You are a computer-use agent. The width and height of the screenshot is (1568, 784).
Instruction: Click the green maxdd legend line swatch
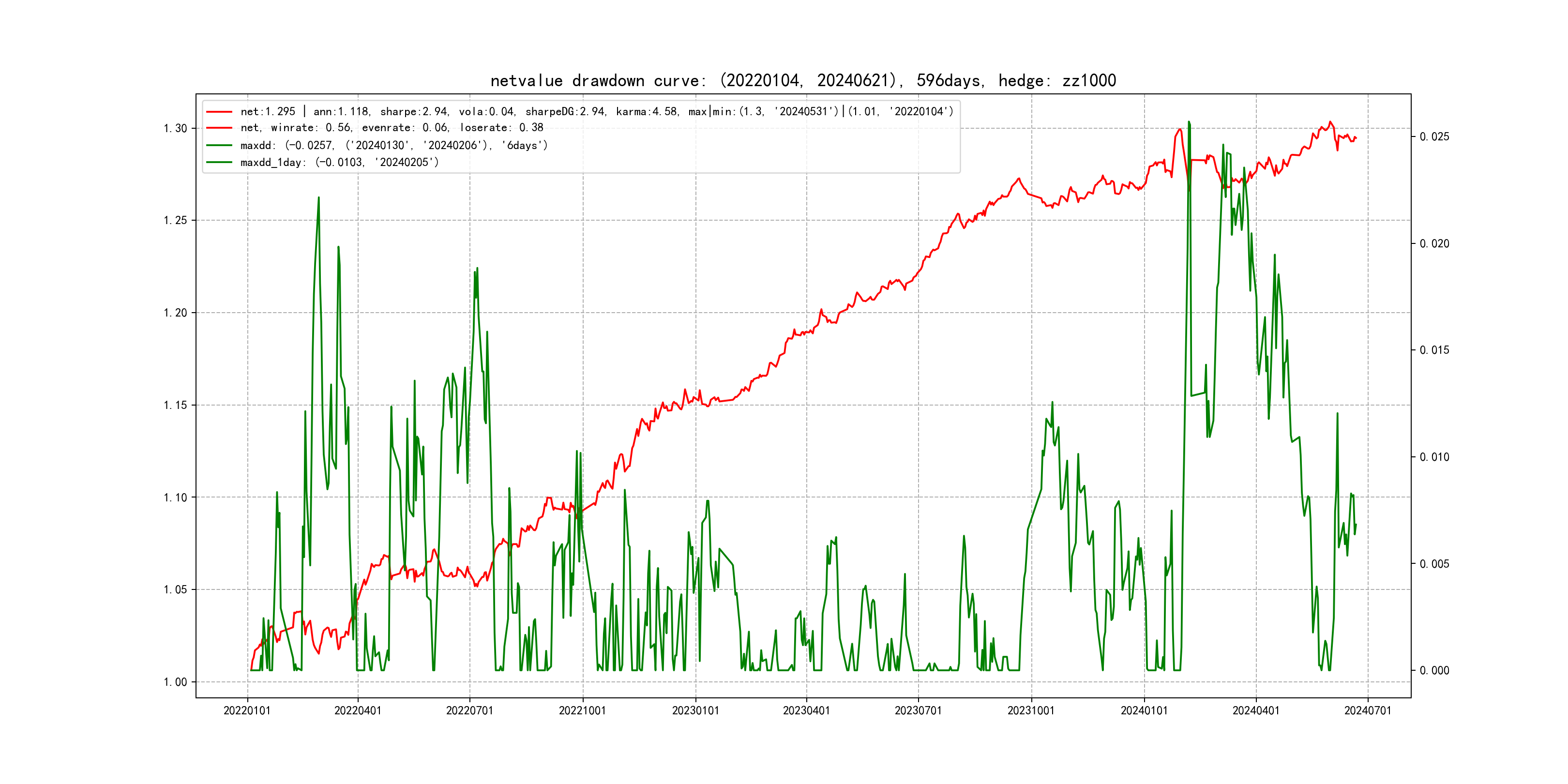219,146
